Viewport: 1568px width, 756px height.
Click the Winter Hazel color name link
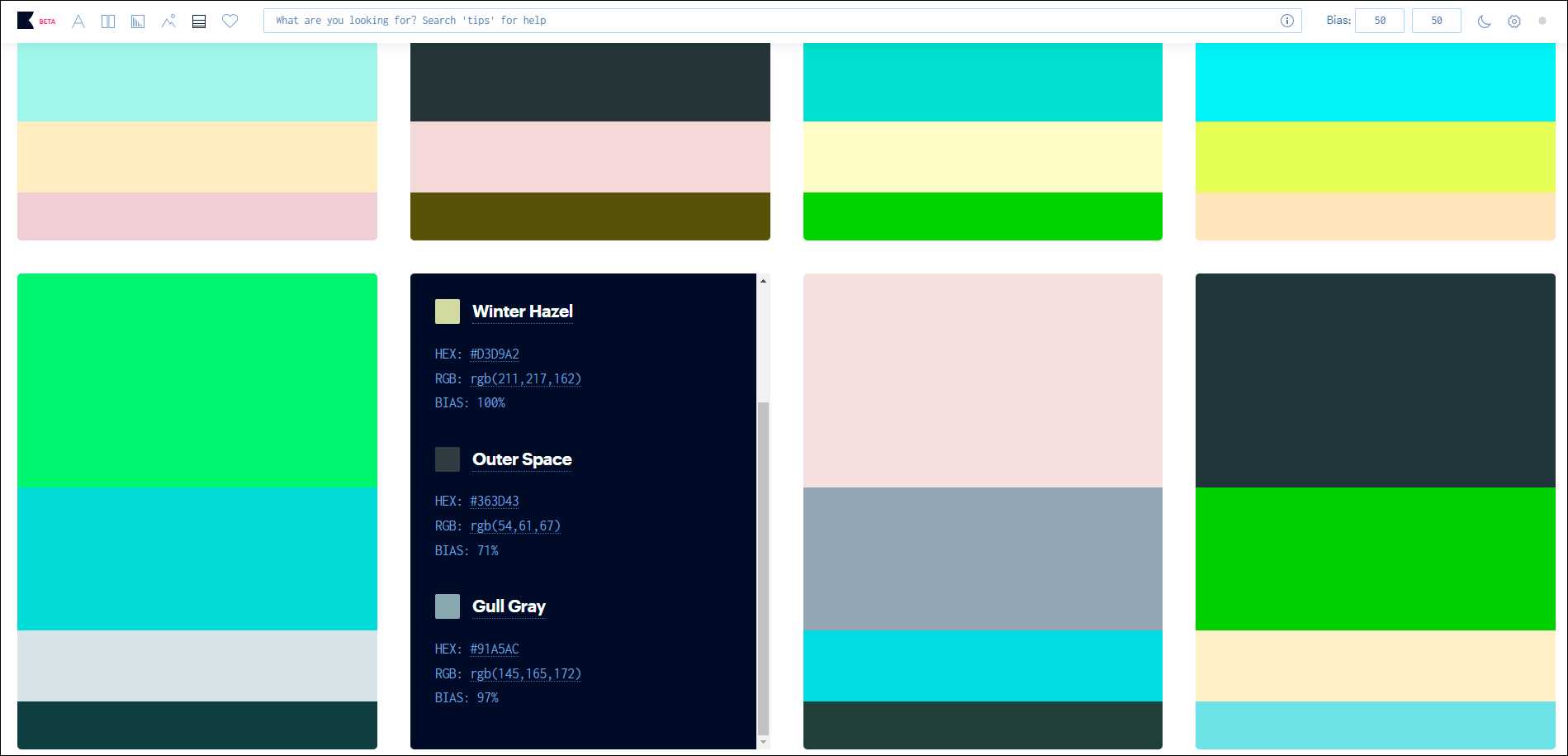tap(522, 311)
